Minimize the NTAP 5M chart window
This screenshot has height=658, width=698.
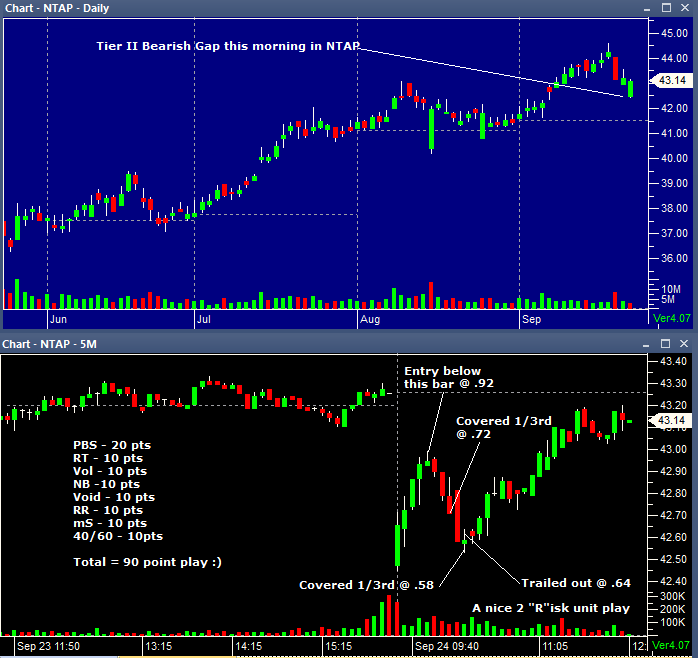(x=647, y=344)
